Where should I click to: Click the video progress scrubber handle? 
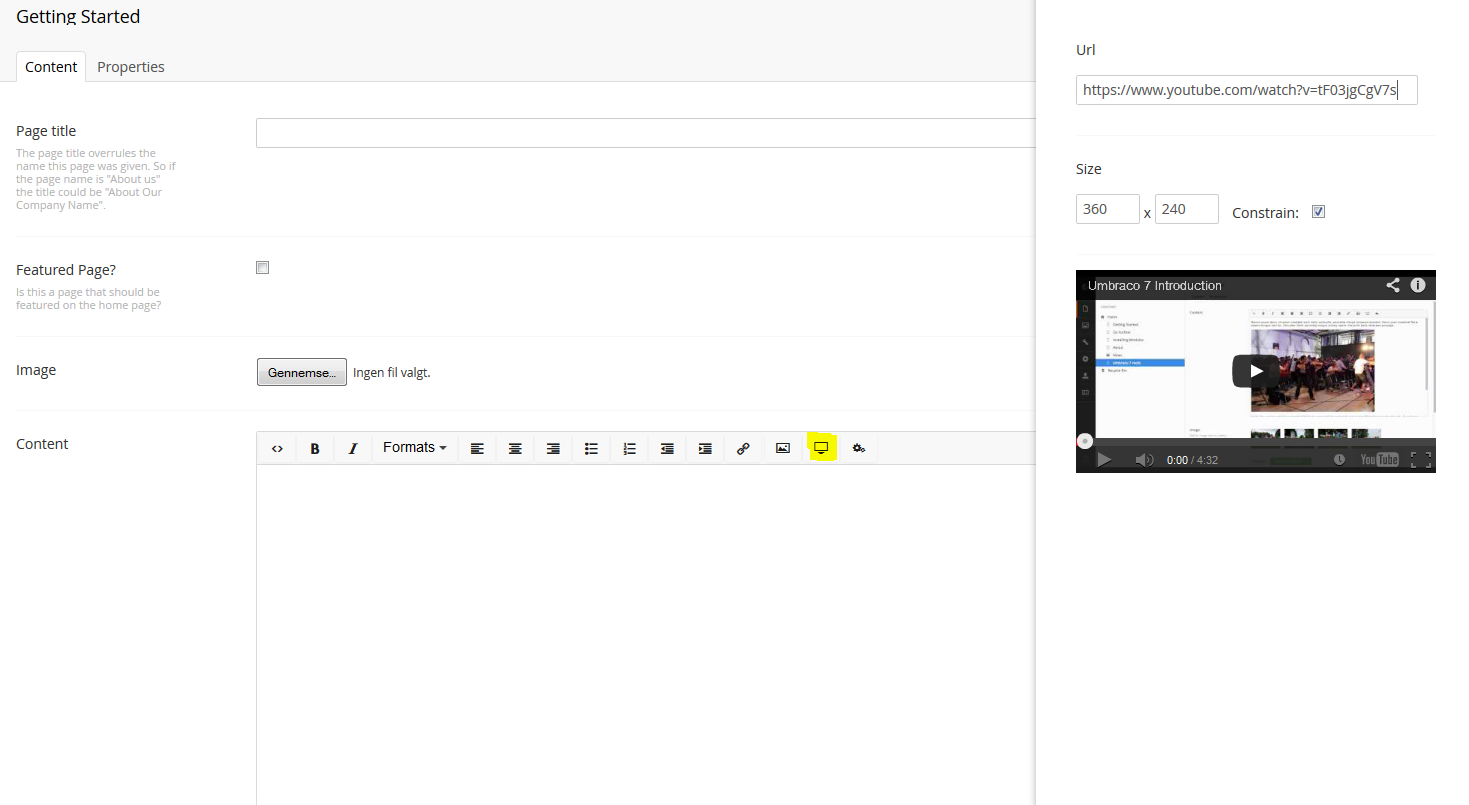tap(1084, 441)
